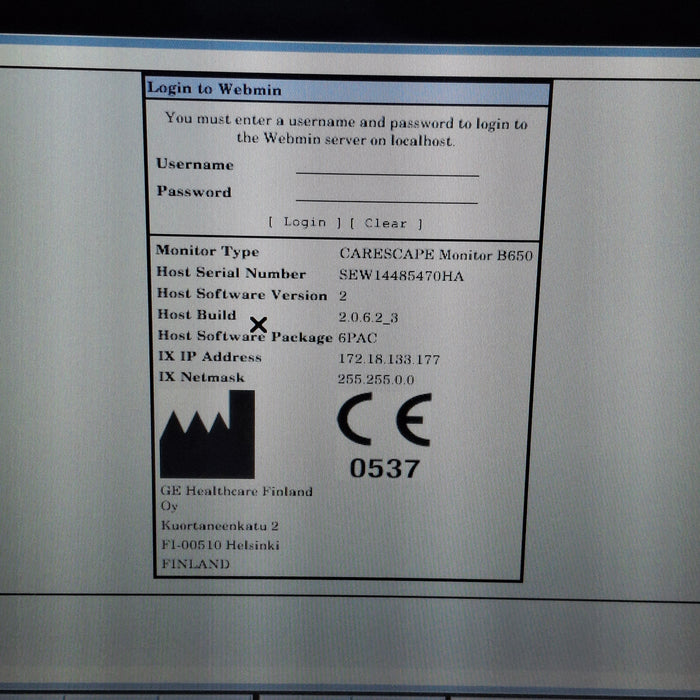Click the 'CARESCAPE Monitor B650' value

[436, 254]
